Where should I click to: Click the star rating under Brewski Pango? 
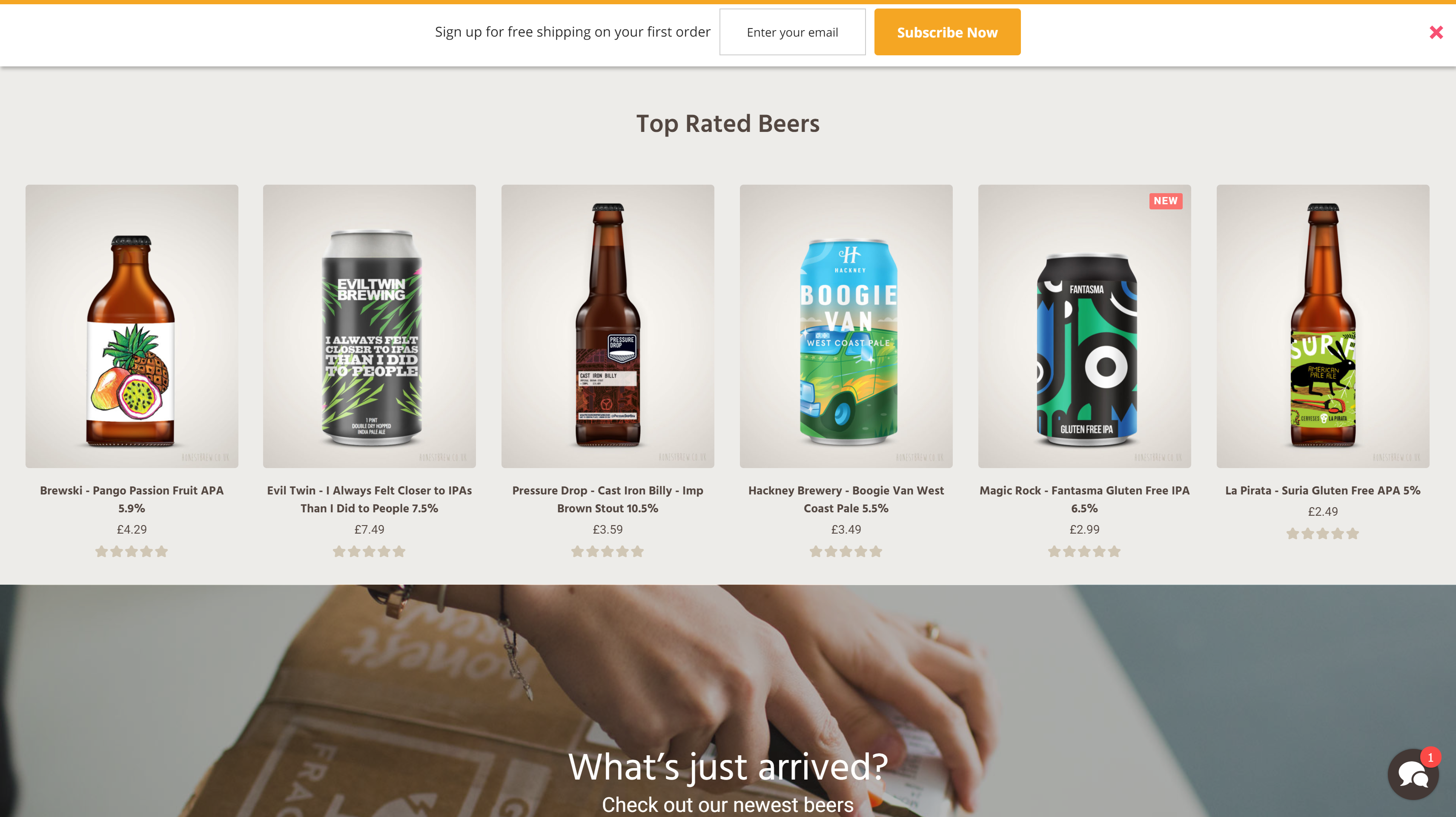point(132,551)
